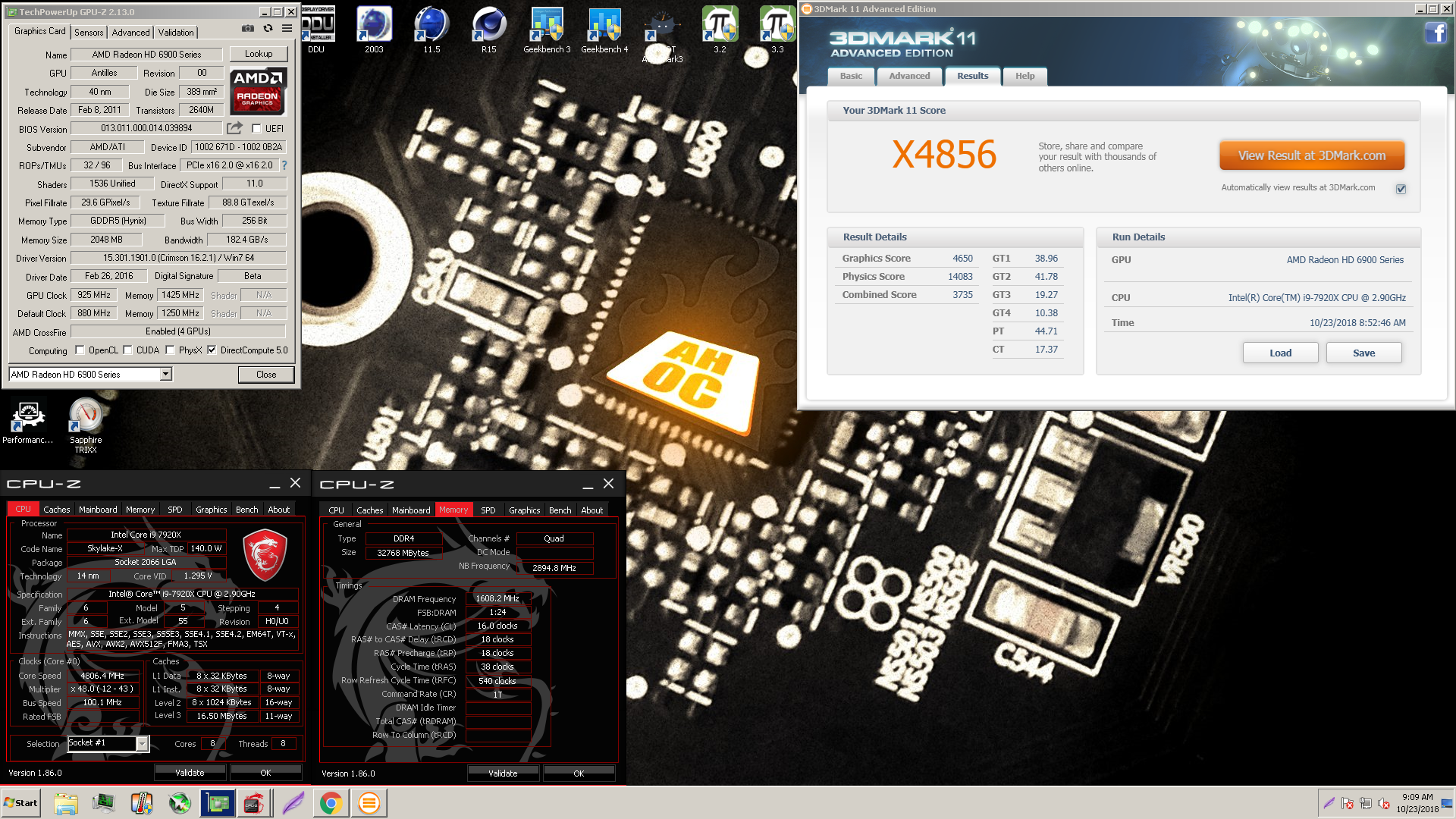Click the network tray icon

pyautogui.click(x=1365, y=803)
